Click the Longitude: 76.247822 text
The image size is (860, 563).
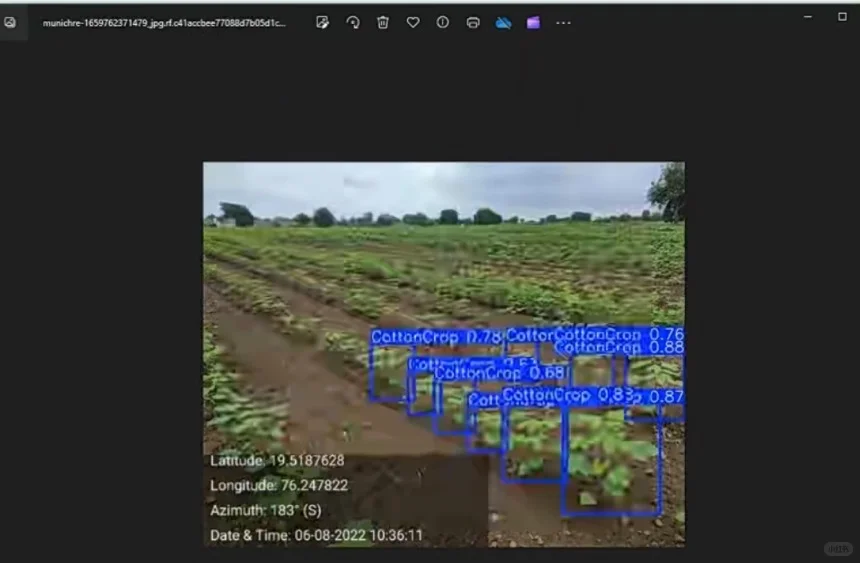pyautogui.click(x=279, y=486)
